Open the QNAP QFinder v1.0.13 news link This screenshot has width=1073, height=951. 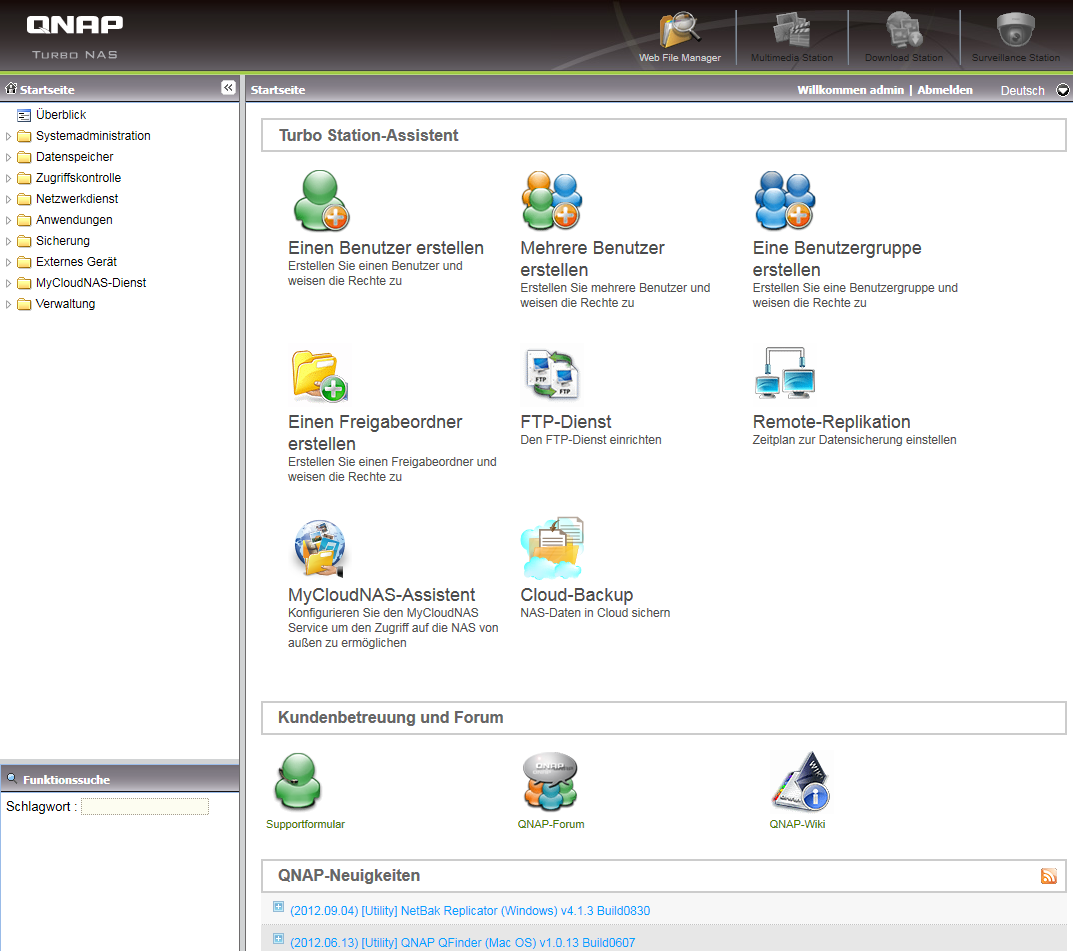coord(463,943)
